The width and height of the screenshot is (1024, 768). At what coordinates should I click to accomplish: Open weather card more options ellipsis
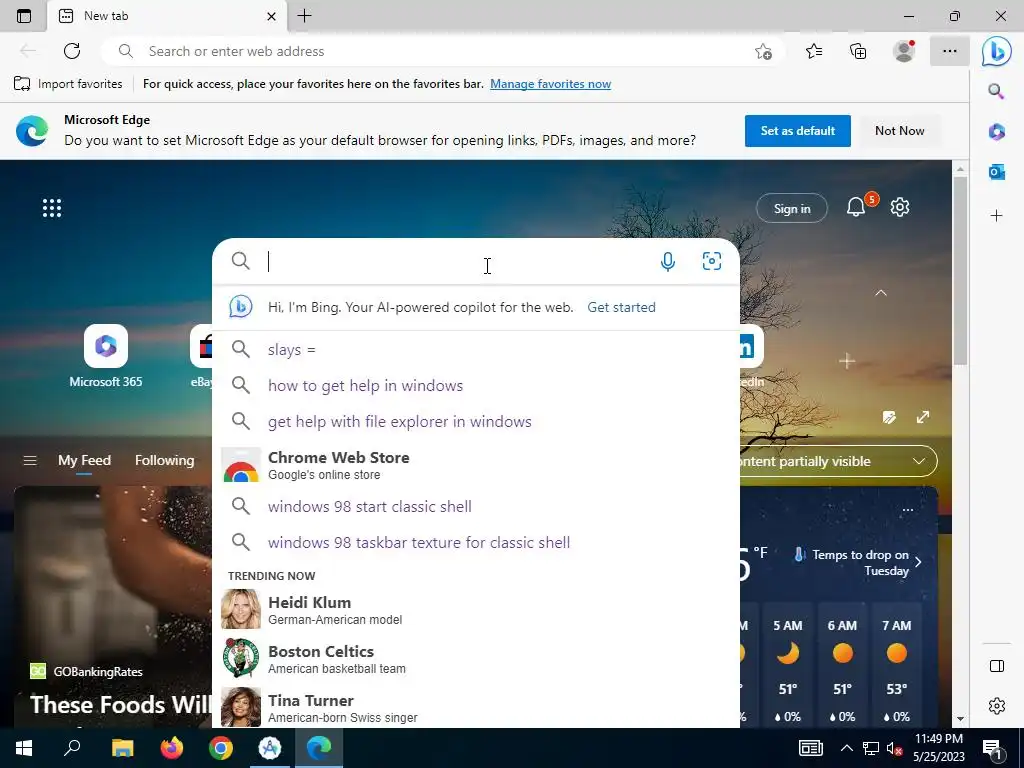coord(908,510)
